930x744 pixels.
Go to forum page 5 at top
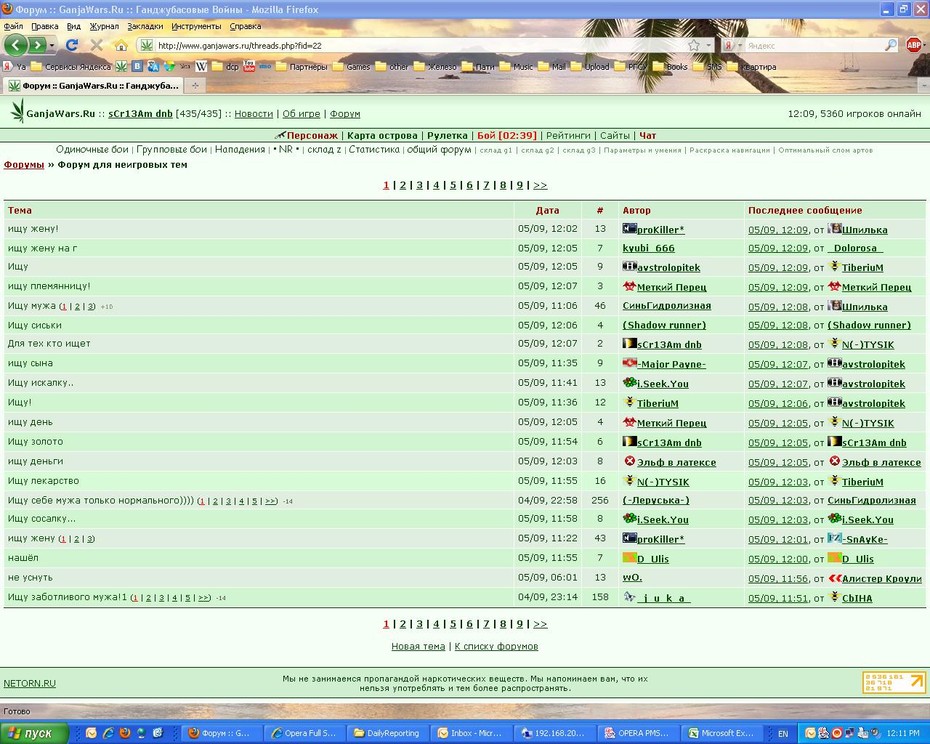[x=453, y=185]
